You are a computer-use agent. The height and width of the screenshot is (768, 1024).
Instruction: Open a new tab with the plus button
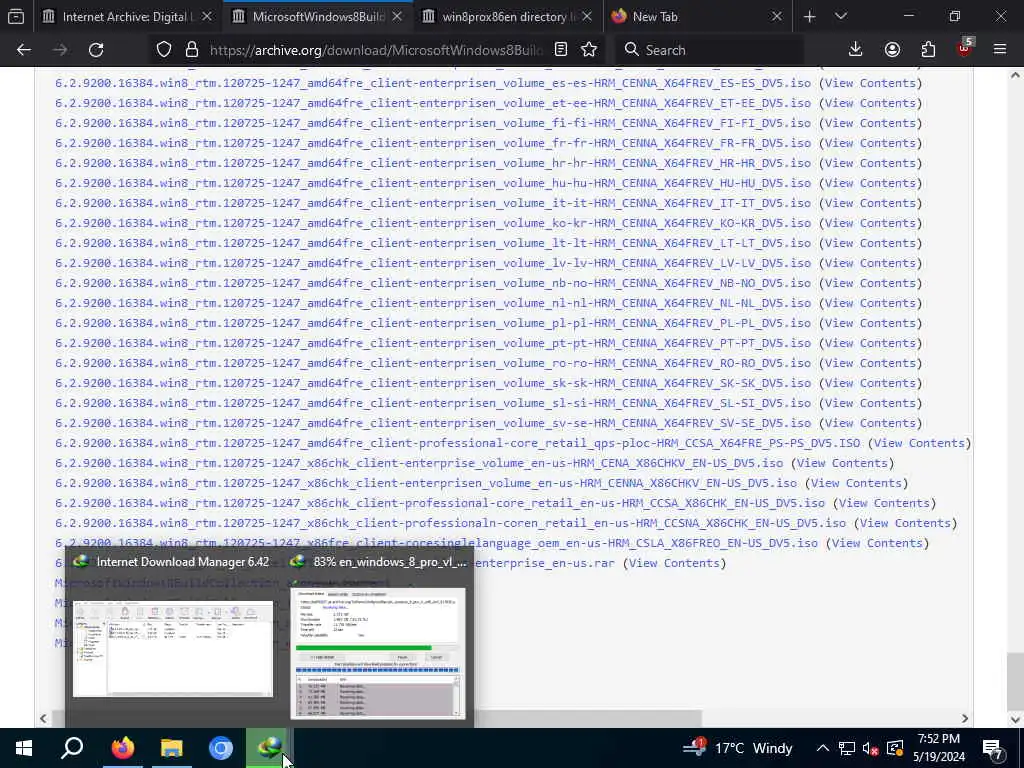click(810, 16)
